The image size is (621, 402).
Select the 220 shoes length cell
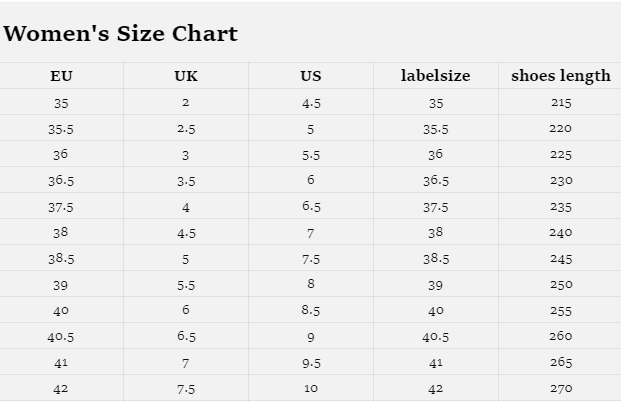point(560,129)
